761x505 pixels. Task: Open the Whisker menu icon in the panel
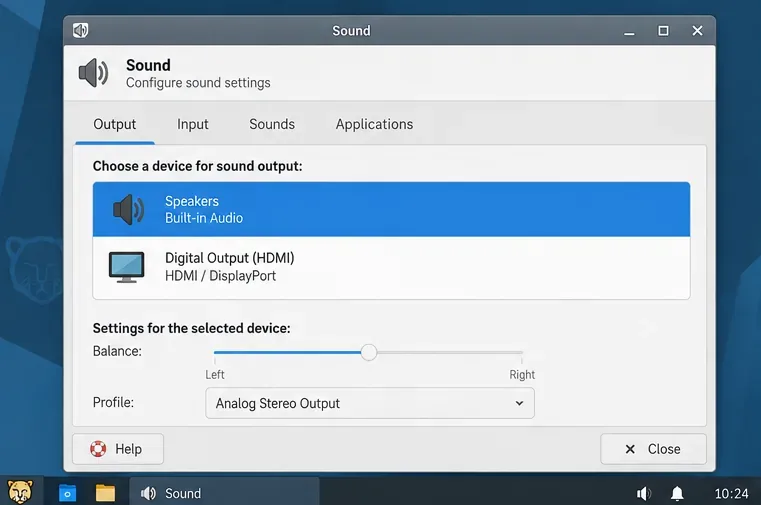(20, 491)
